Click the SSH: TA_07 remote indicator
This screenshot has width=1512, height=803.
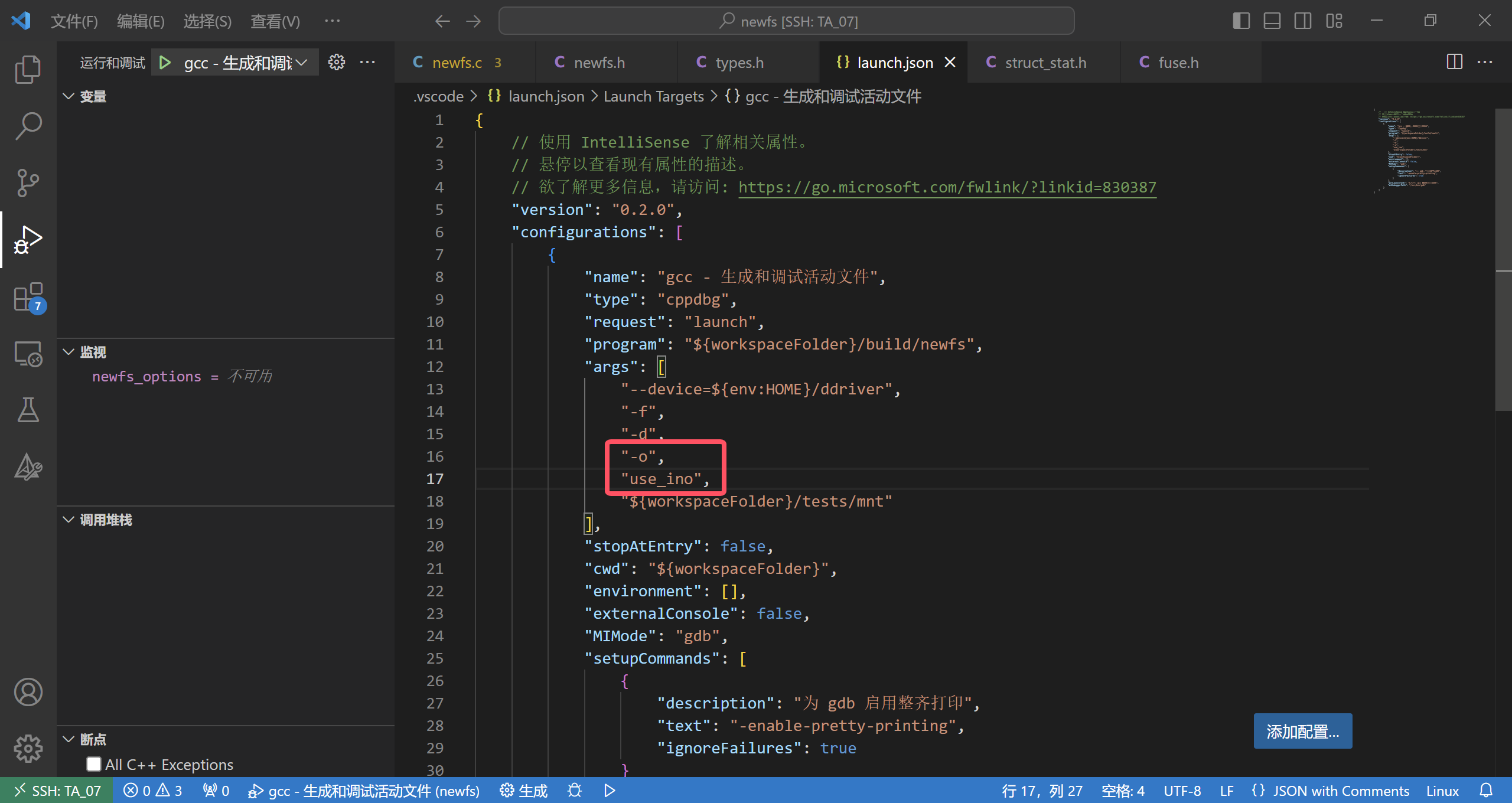coord(57,791)
